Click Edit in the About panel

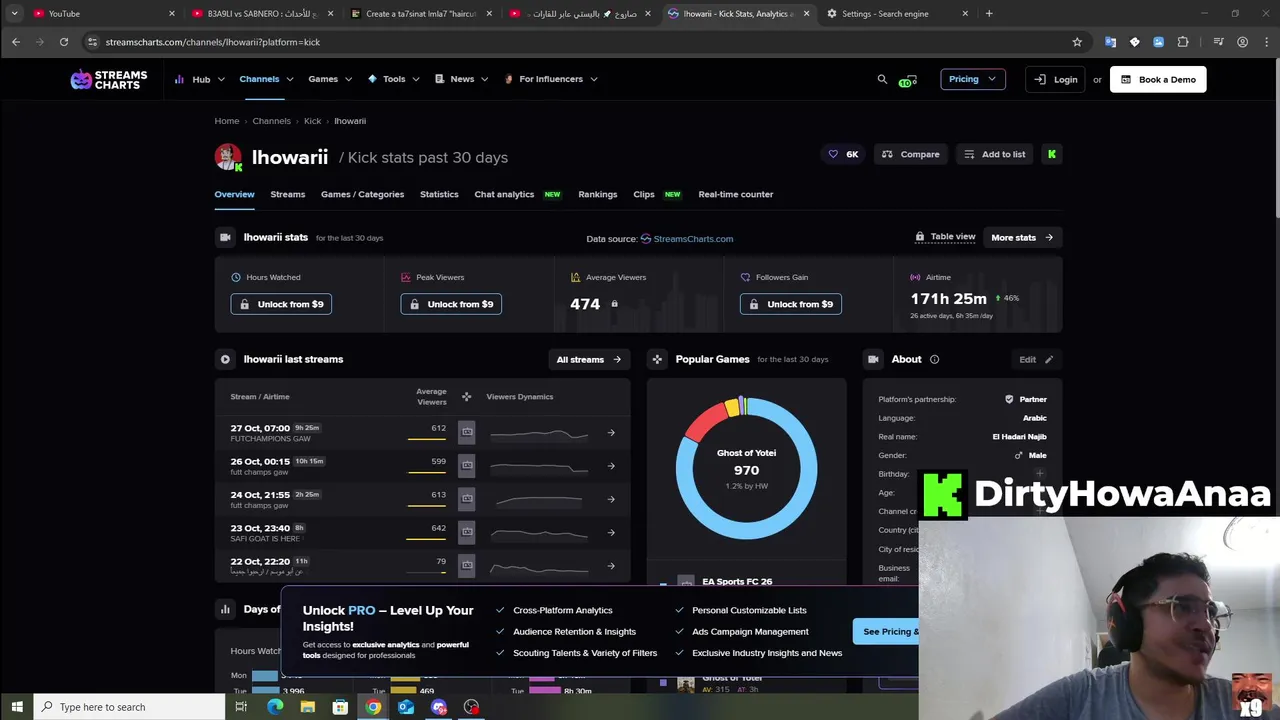pos(1036,359)
